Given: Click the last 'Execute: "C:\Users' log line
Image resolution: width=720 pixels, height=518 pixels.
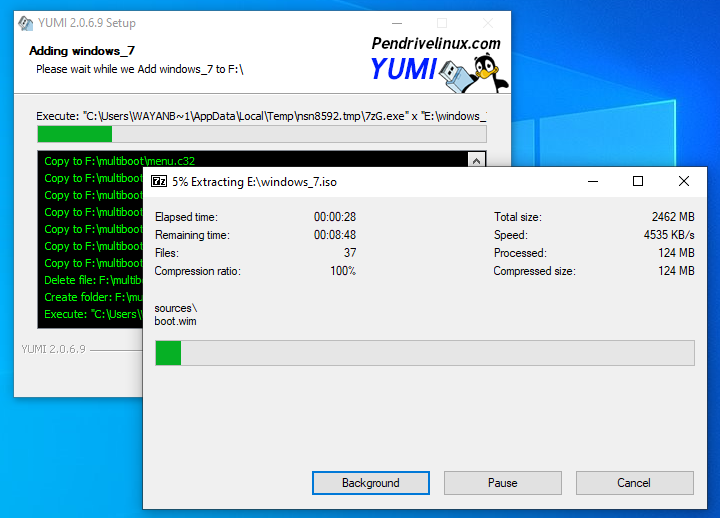Looking at the screenshot, I should pyautogui.click(x=93, y=314).
